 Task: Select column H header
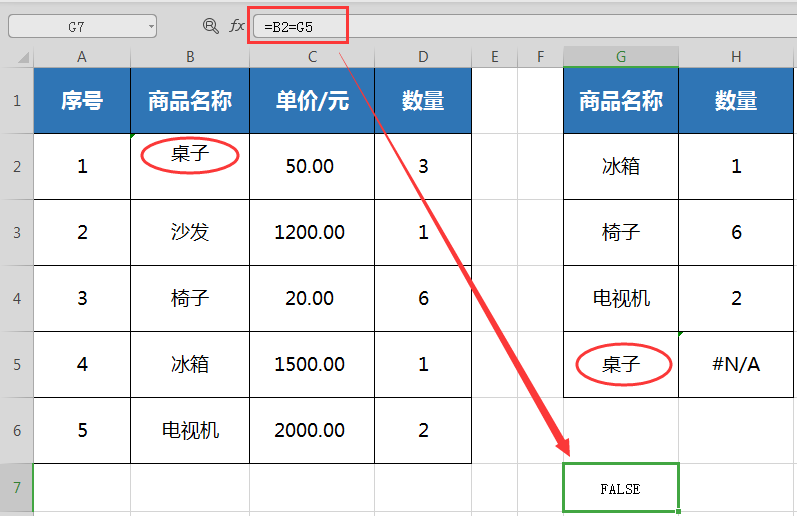(x=736, y=57)
